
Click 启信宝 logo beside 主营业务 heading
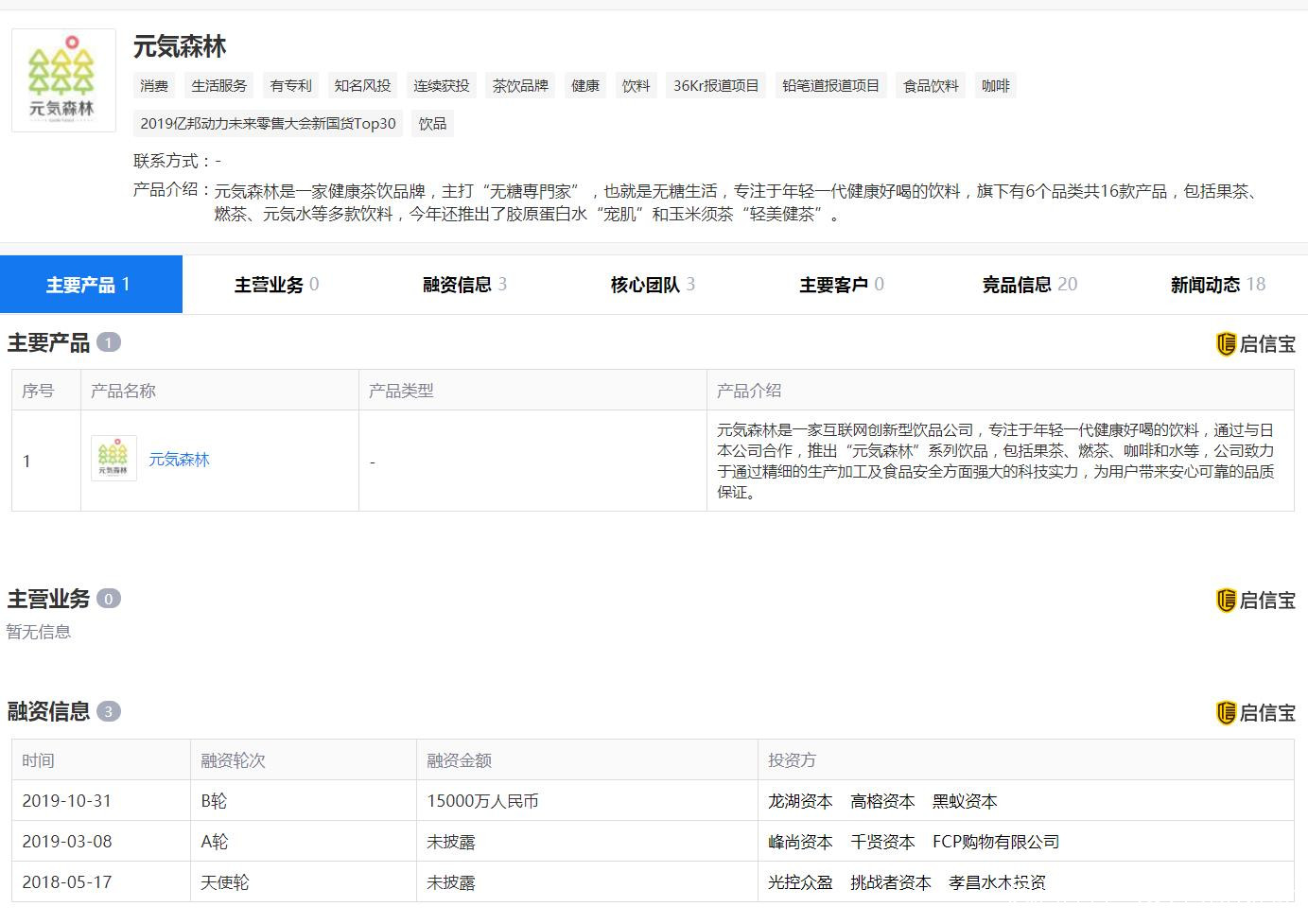click(1255, 600)
